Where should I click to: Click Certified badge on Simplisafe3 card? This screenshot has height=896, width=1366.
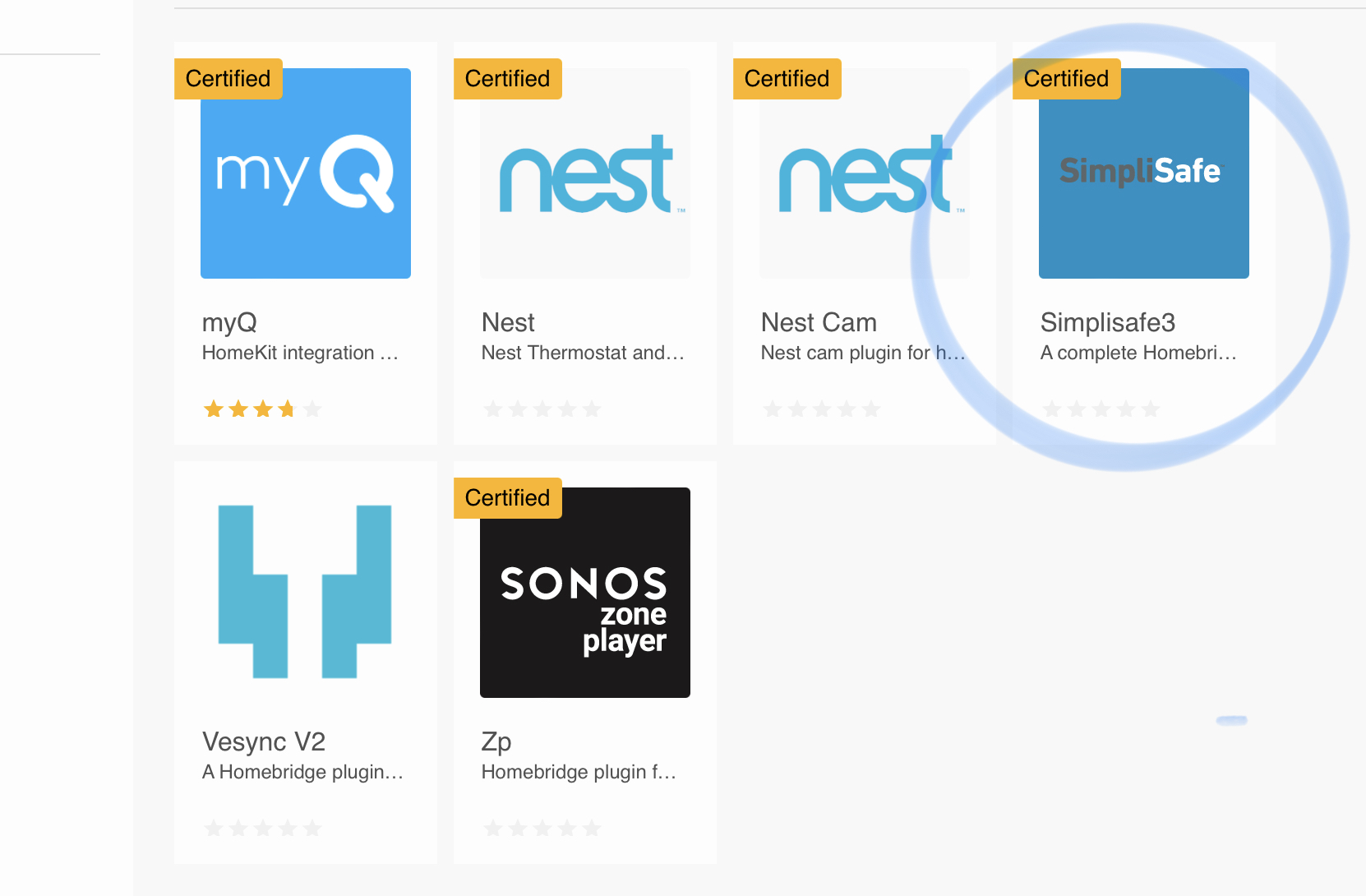1067,79
